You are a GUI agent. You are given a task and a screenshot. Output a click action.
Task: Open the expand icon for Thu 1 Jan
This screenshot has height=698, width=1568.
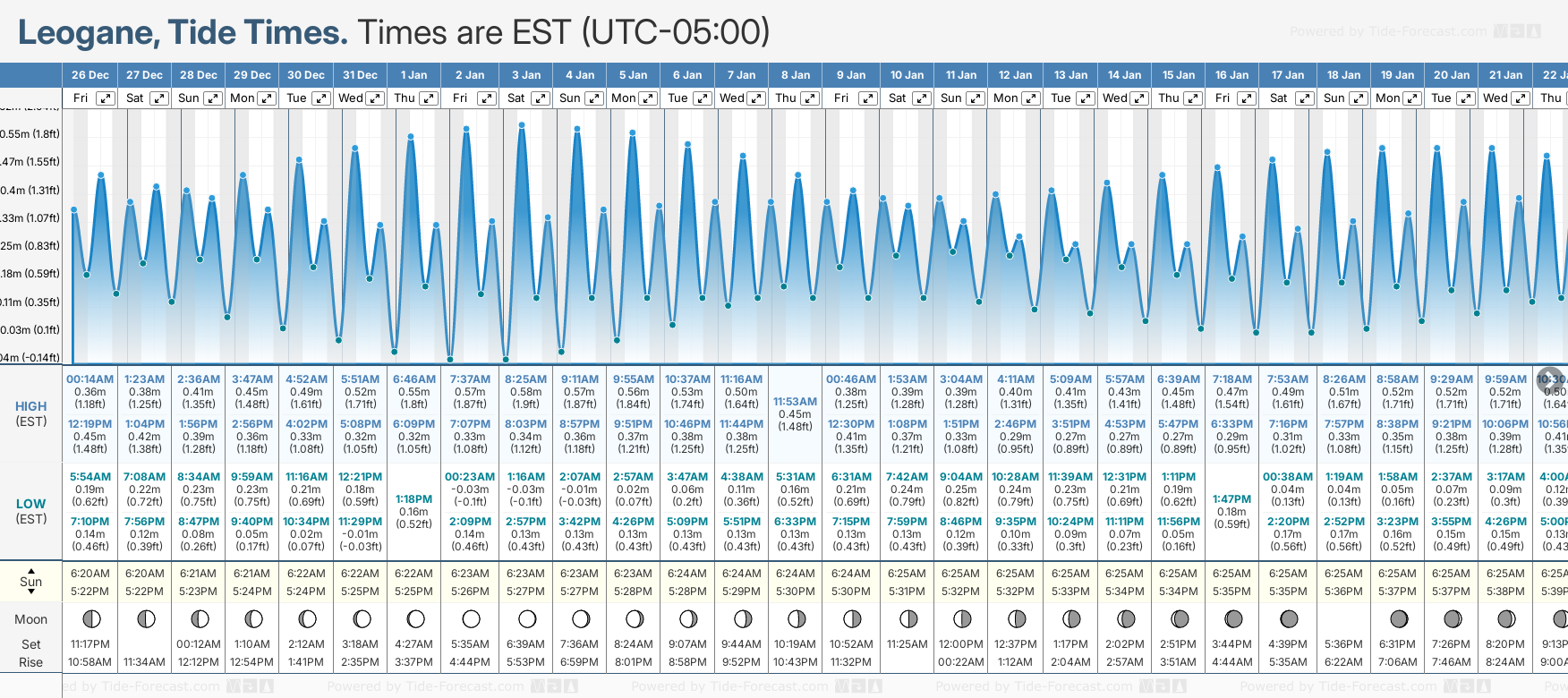(x=429, y=98)
